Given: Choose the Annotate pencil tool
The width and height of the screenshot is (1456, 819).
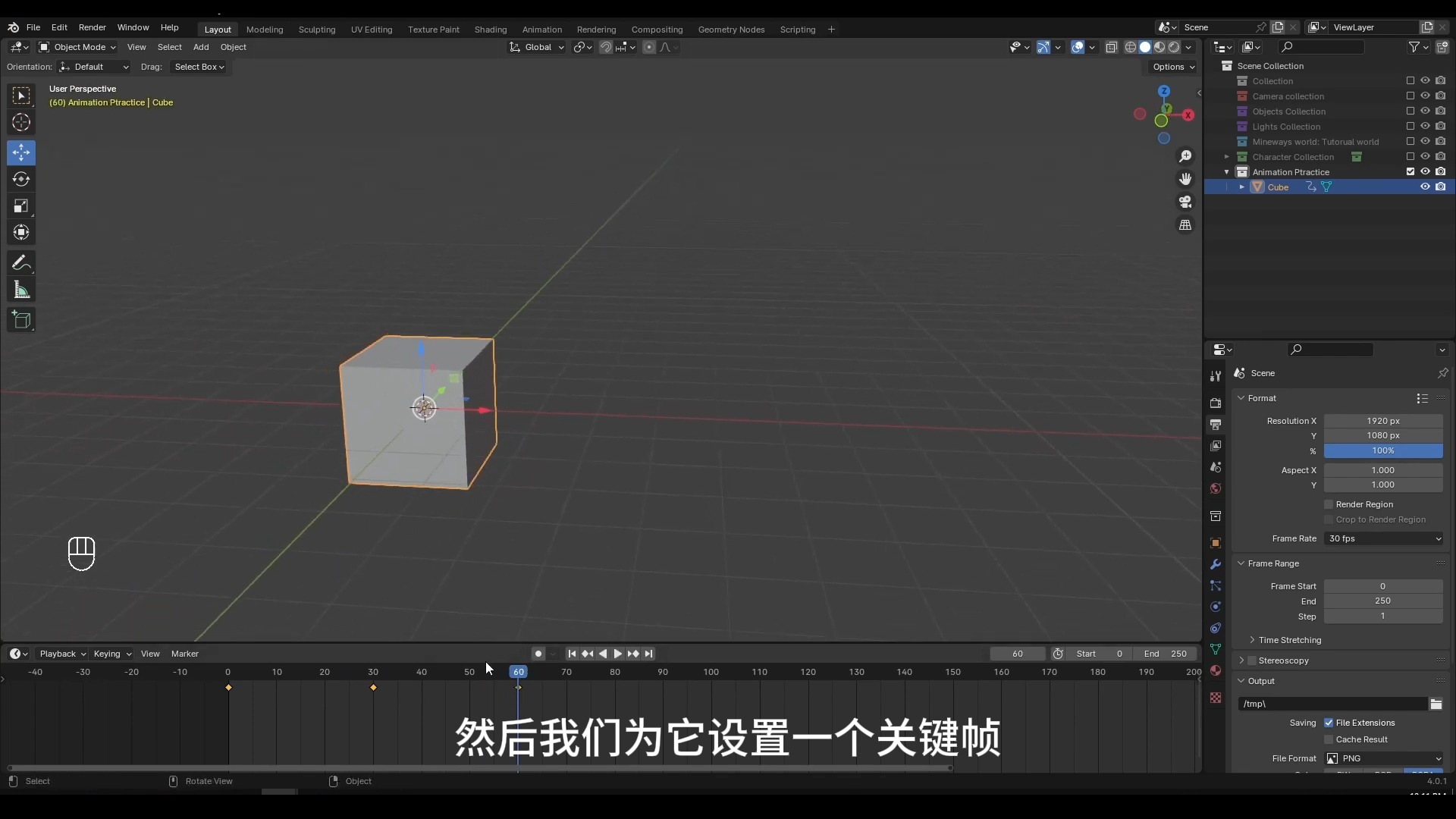Looking at the screenshot, I should pyautogui.click(x=21, y=263).
